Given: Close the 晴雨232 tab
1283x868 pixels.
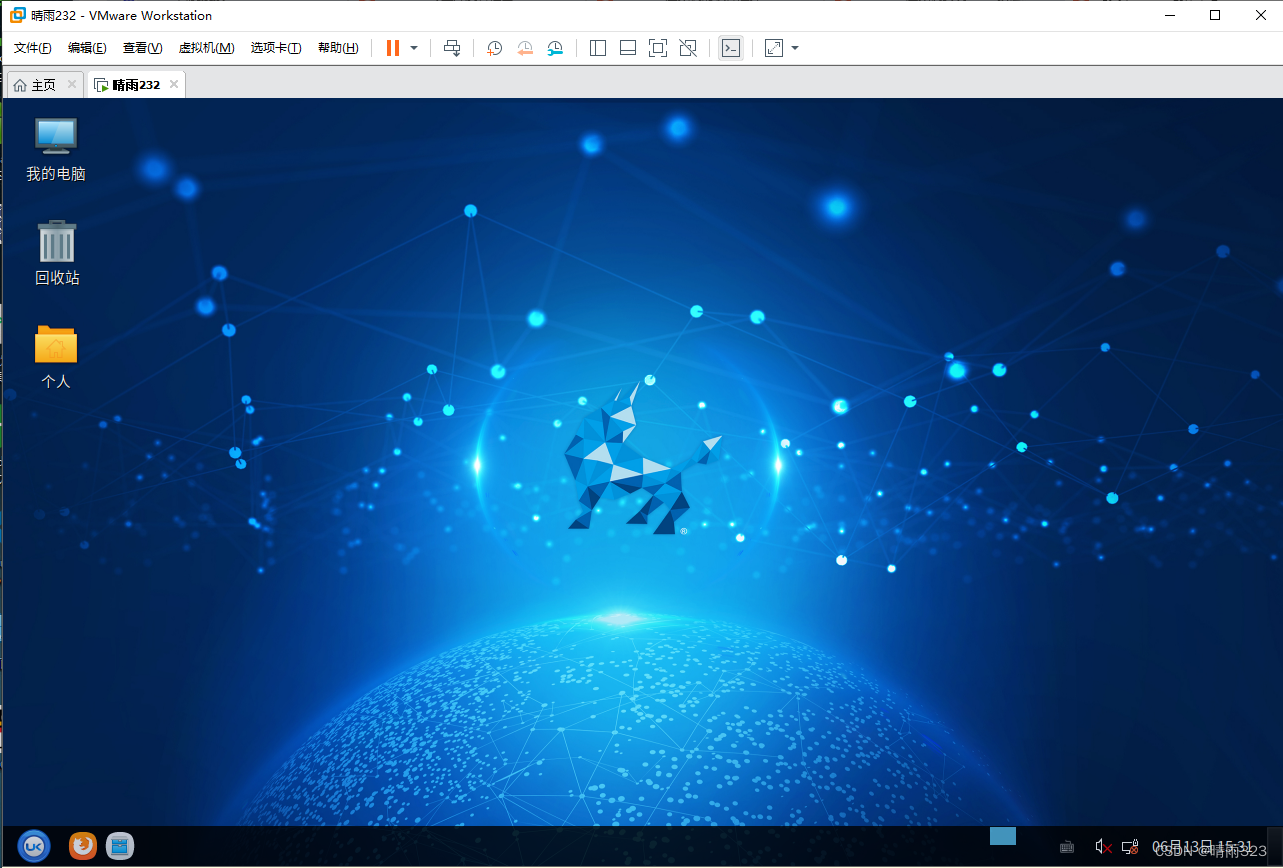Looking at the screenshot, I should point(174,85).
